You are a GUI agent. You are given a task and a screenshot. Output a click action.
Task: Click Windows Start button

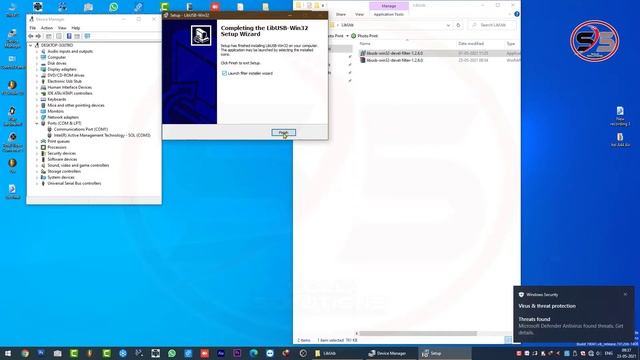pos(8,353)
